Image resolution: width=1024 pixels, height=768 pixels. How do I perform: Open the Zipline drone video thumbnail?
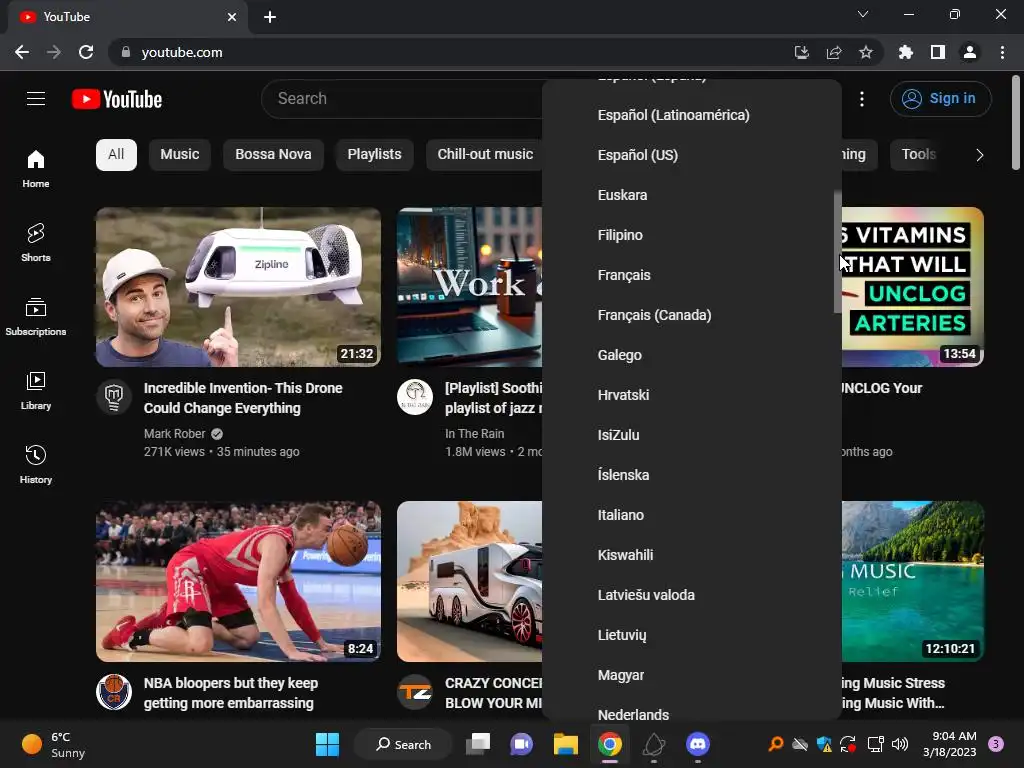pos(238,287)
